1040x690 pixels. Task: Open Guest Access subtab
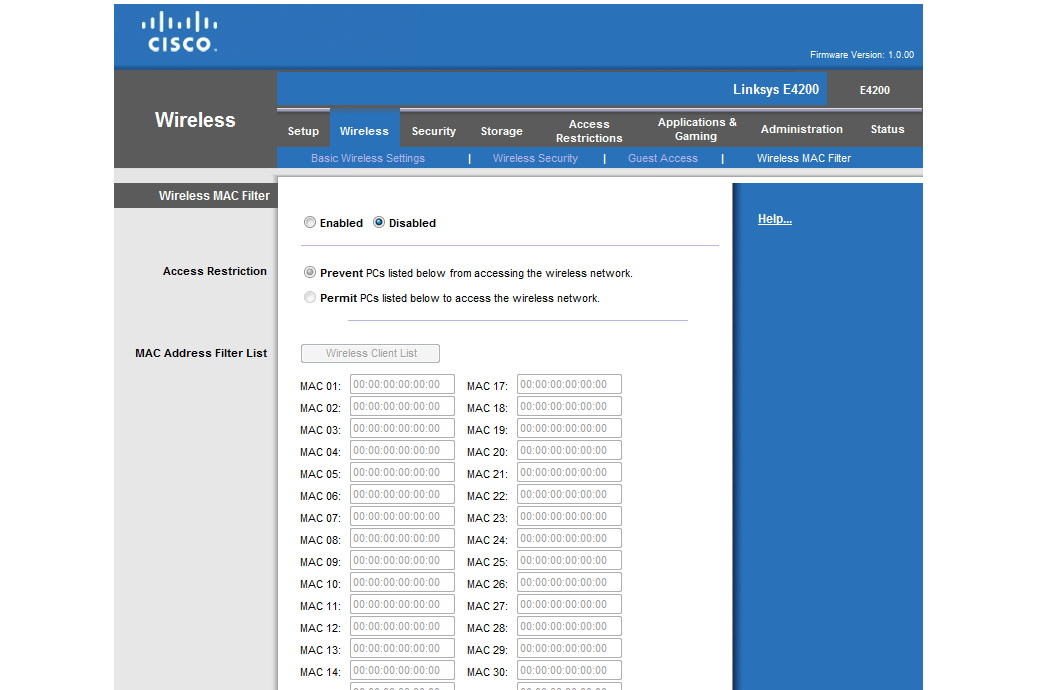[662, 158]
